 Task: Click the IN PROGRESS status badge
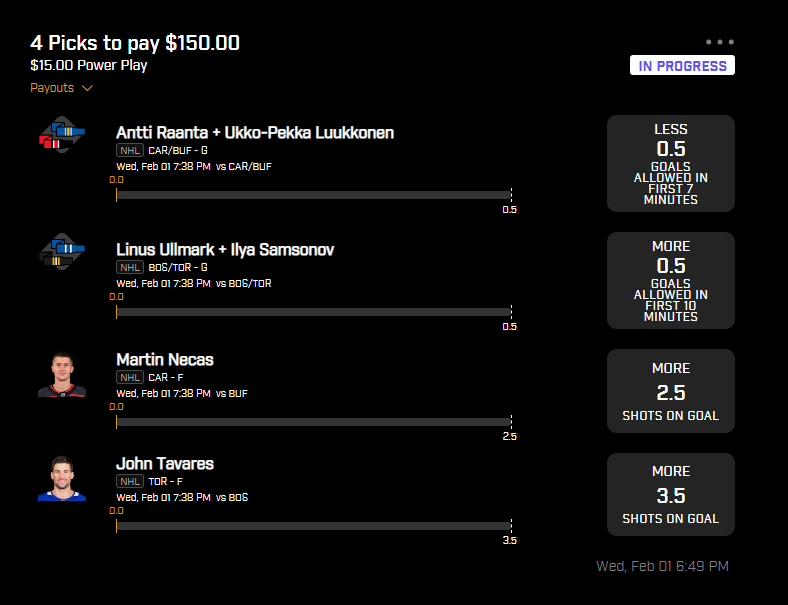[x=682, y=65]
